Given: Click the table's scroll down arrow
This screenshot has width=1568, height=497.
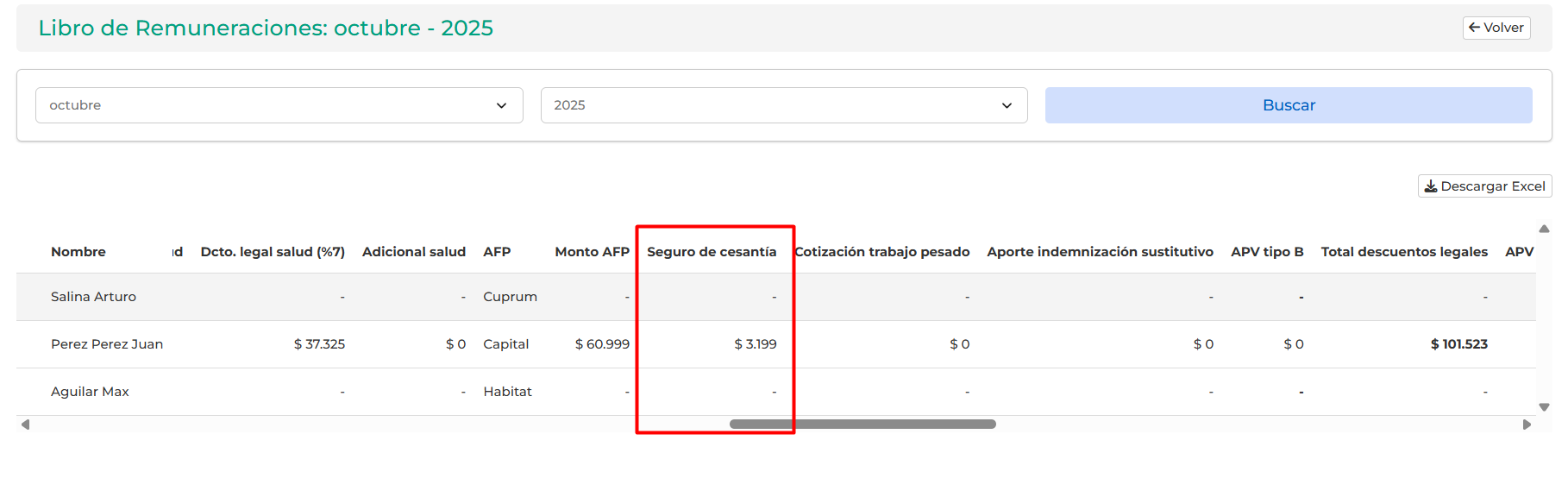Looking at the screenshot, I should 1544,407.
